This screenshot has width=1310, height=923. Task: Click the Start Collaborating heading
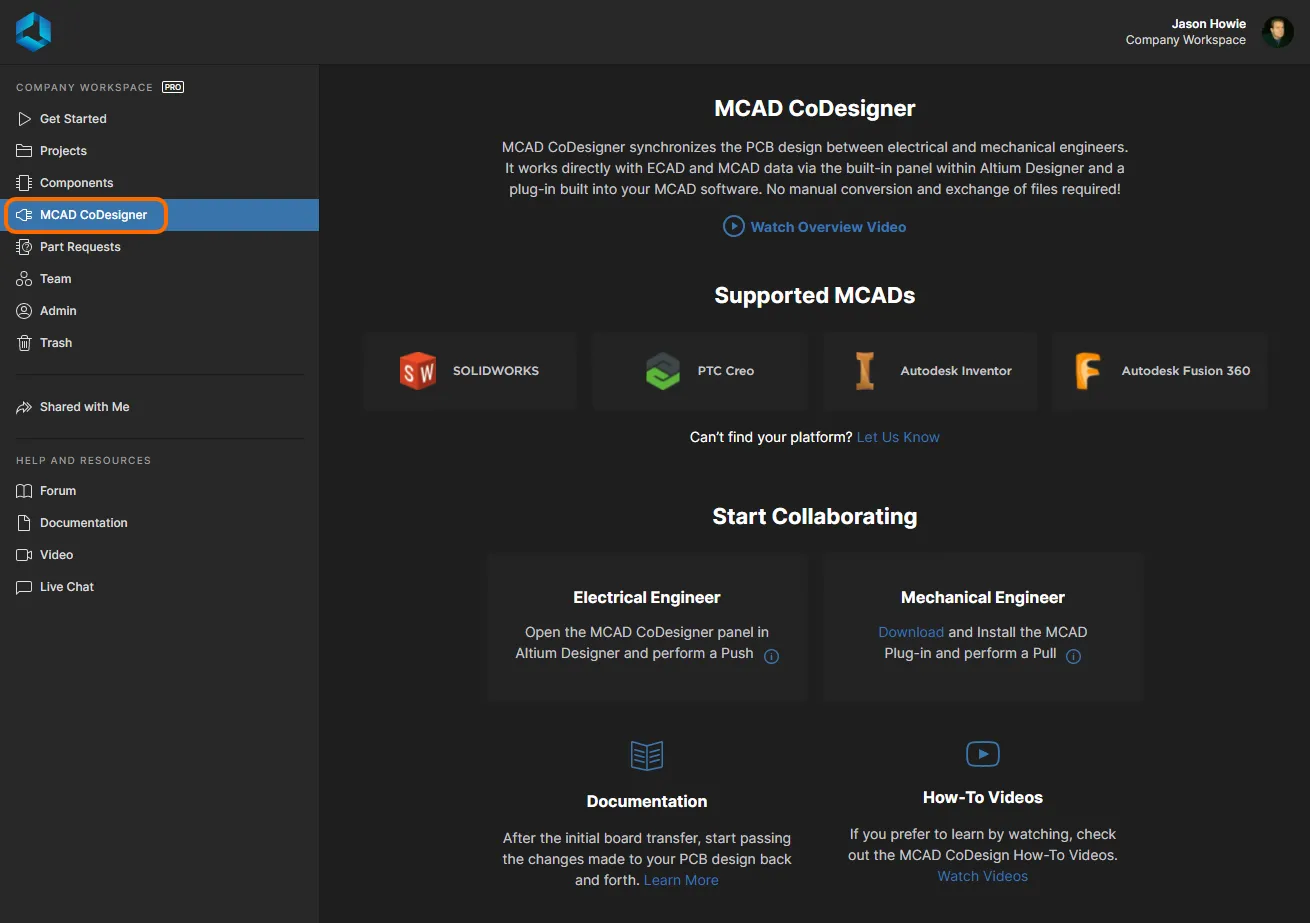[815, 516]
